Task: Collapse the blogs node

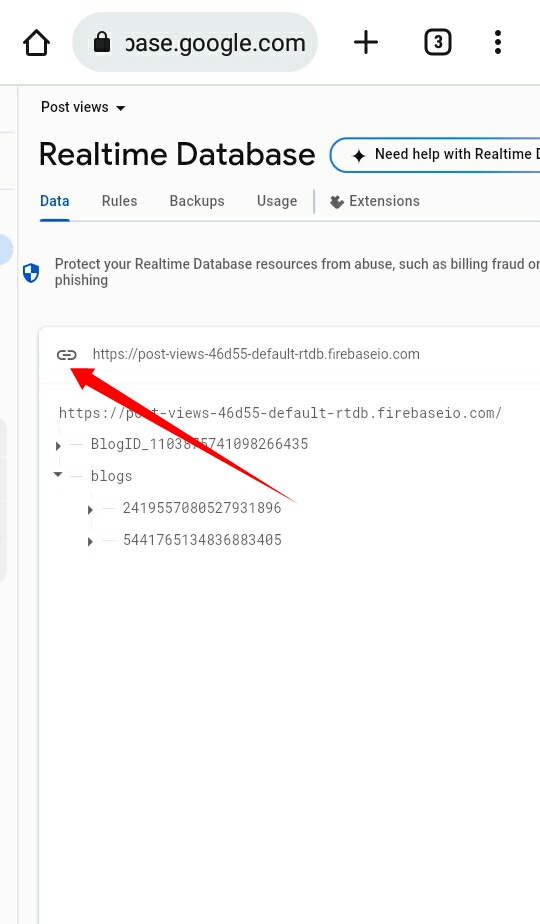Action: (x=58, y=475)
